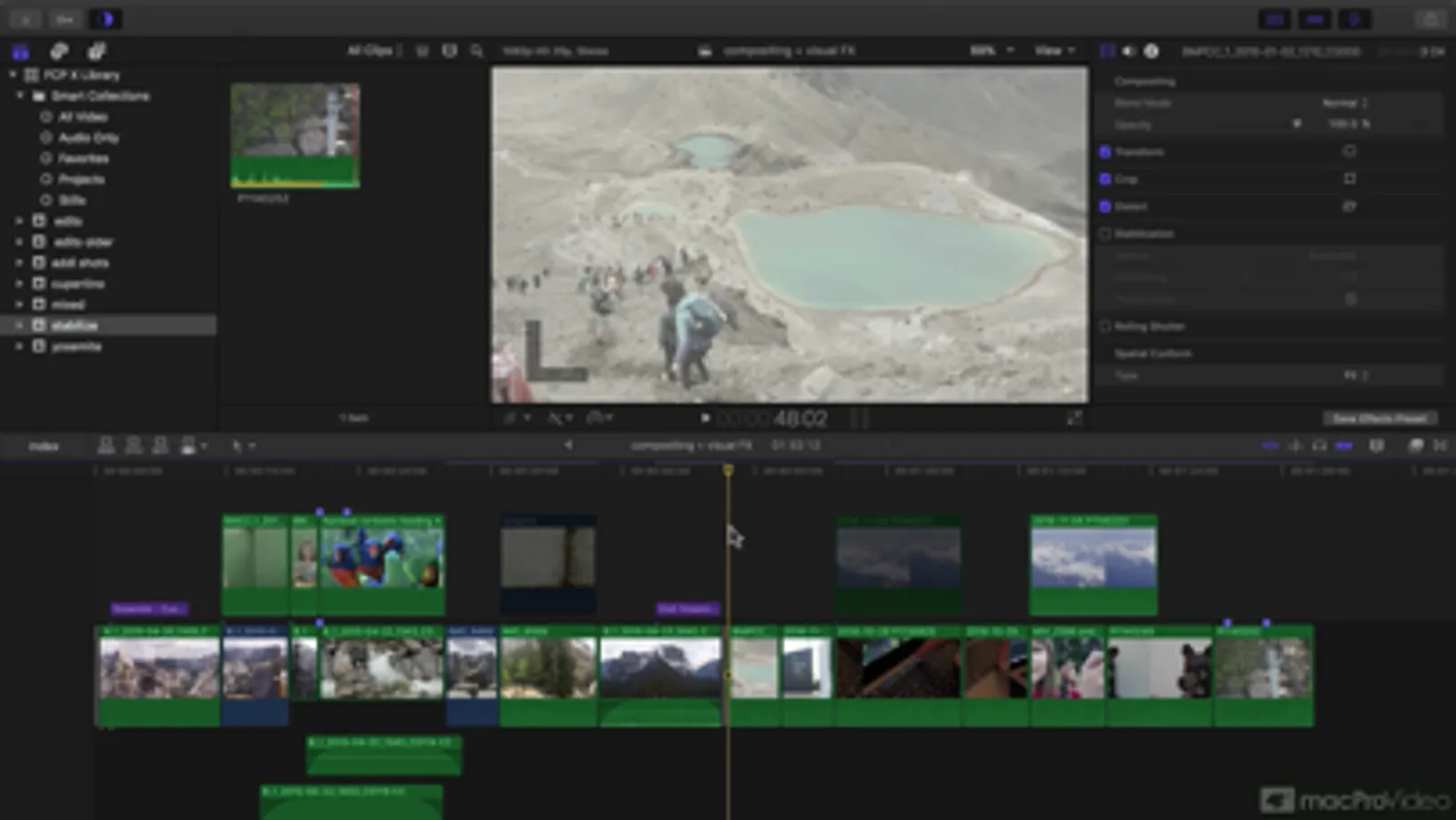This screenshot has height=820, width=1456.
Task: Click the Save Effects Preset button
Action: point(1380,418)
